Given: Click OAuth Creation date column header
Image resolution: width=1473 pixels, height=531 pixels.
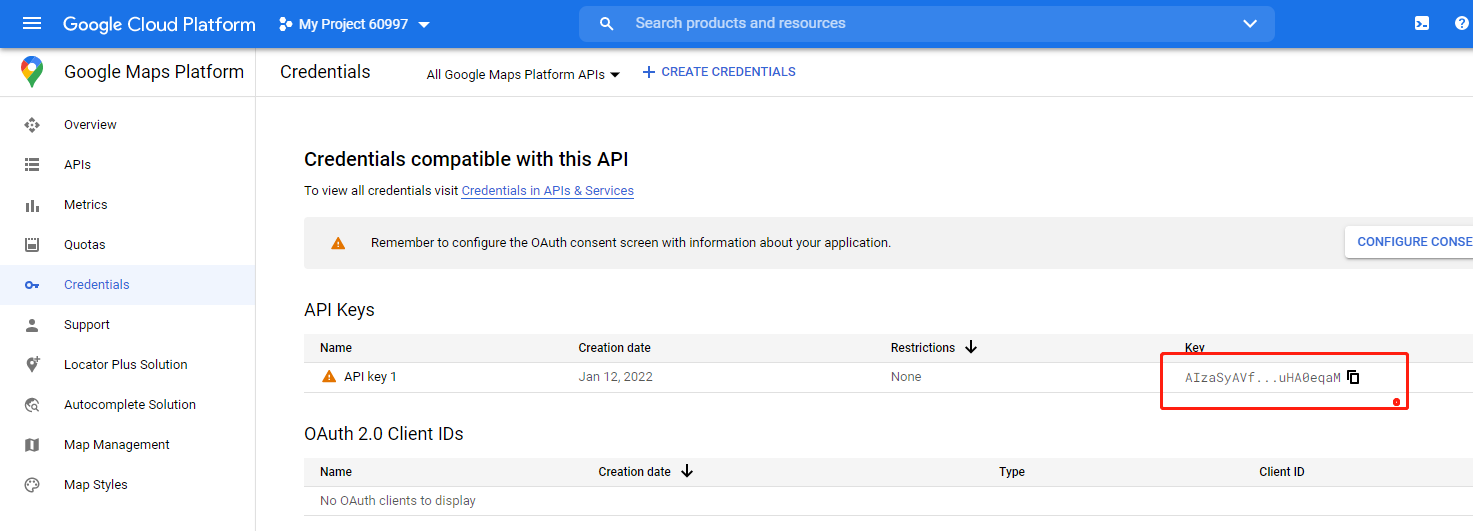Looking at the screenshot, I should click(x=634, y=472).
